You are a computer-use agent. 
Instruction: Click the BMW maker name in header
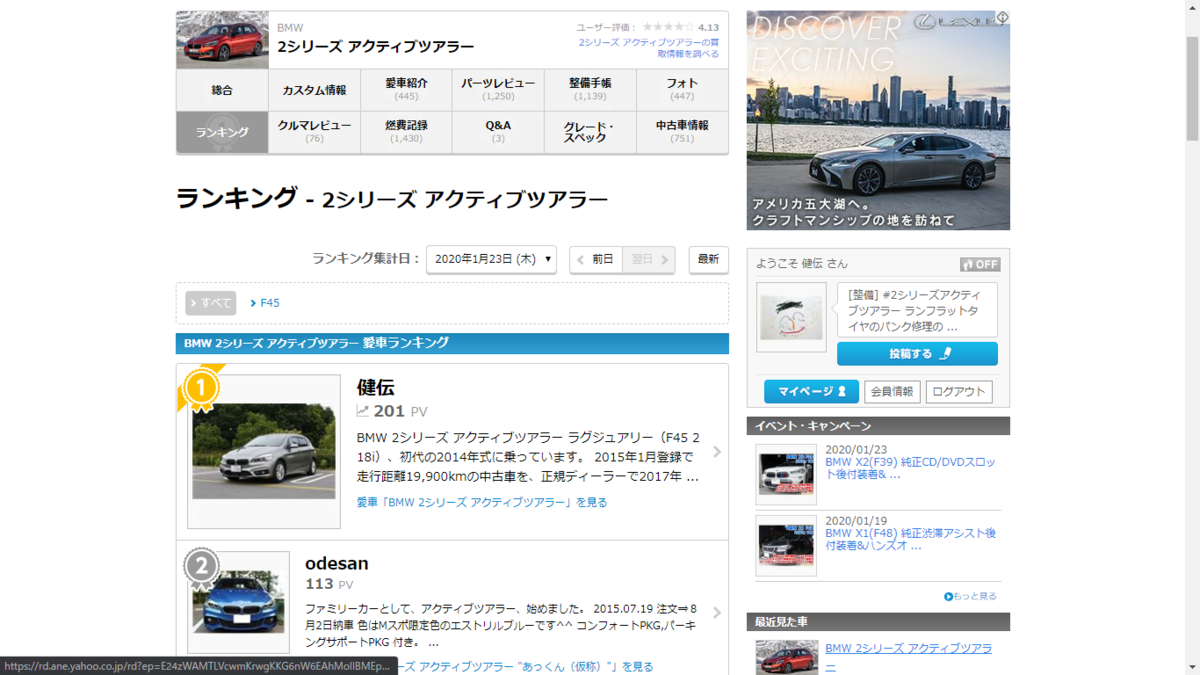click(x=290, y=28)
